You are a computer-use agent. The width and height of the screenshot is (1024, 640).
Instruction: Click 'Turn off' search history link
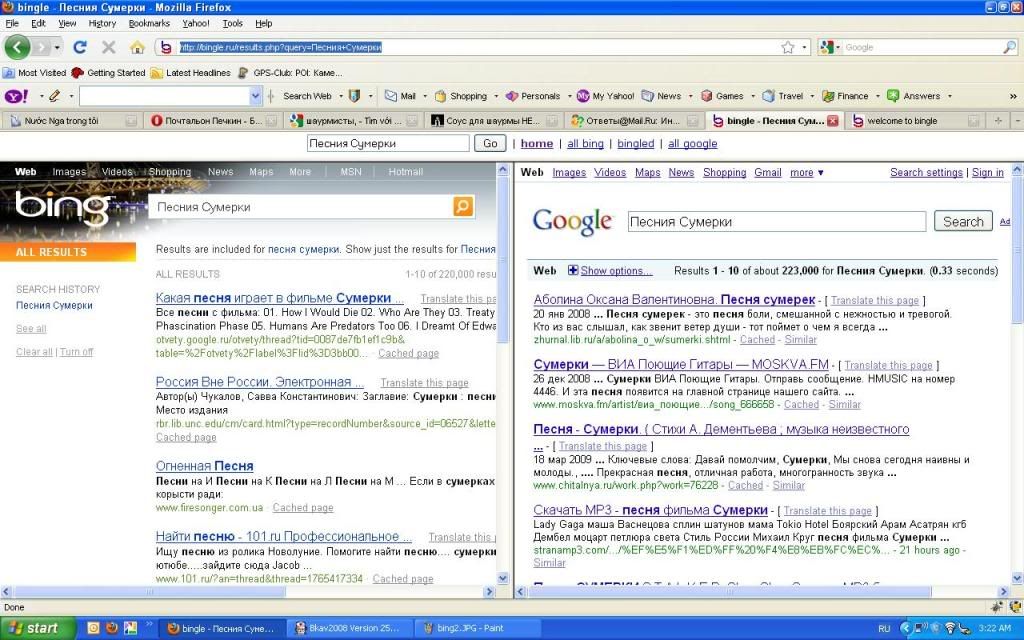click(x=77, y=352)
